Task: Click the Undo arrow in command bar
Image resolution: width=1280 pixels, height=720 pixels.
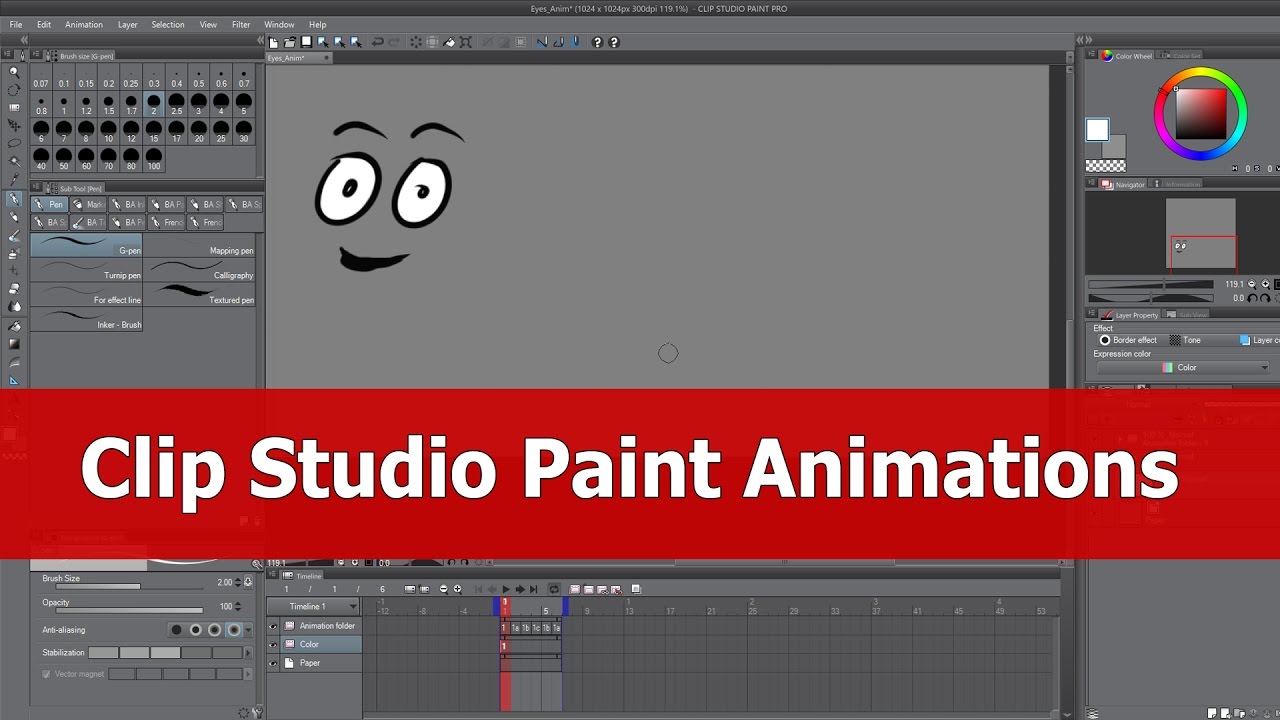Action: tap(377, 42)
